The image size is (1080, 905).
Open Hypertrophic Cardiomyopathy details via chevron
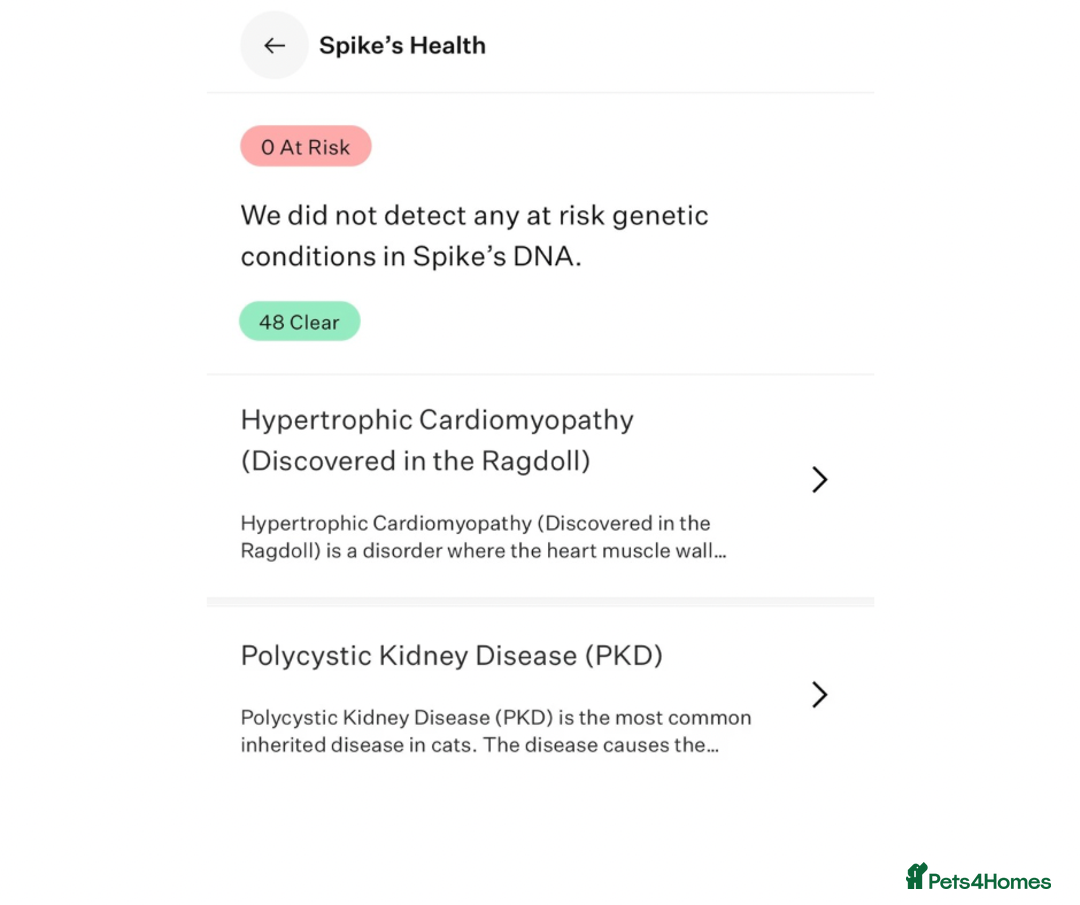tap(819, 480)
